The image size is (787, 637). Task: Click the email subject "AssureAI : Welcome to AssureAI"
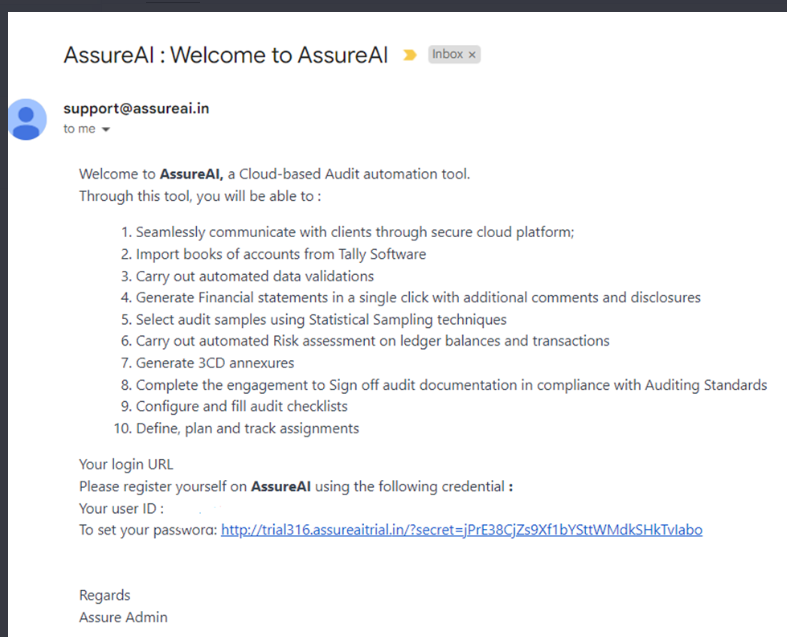pyautogui.click(x=225, y=55)
